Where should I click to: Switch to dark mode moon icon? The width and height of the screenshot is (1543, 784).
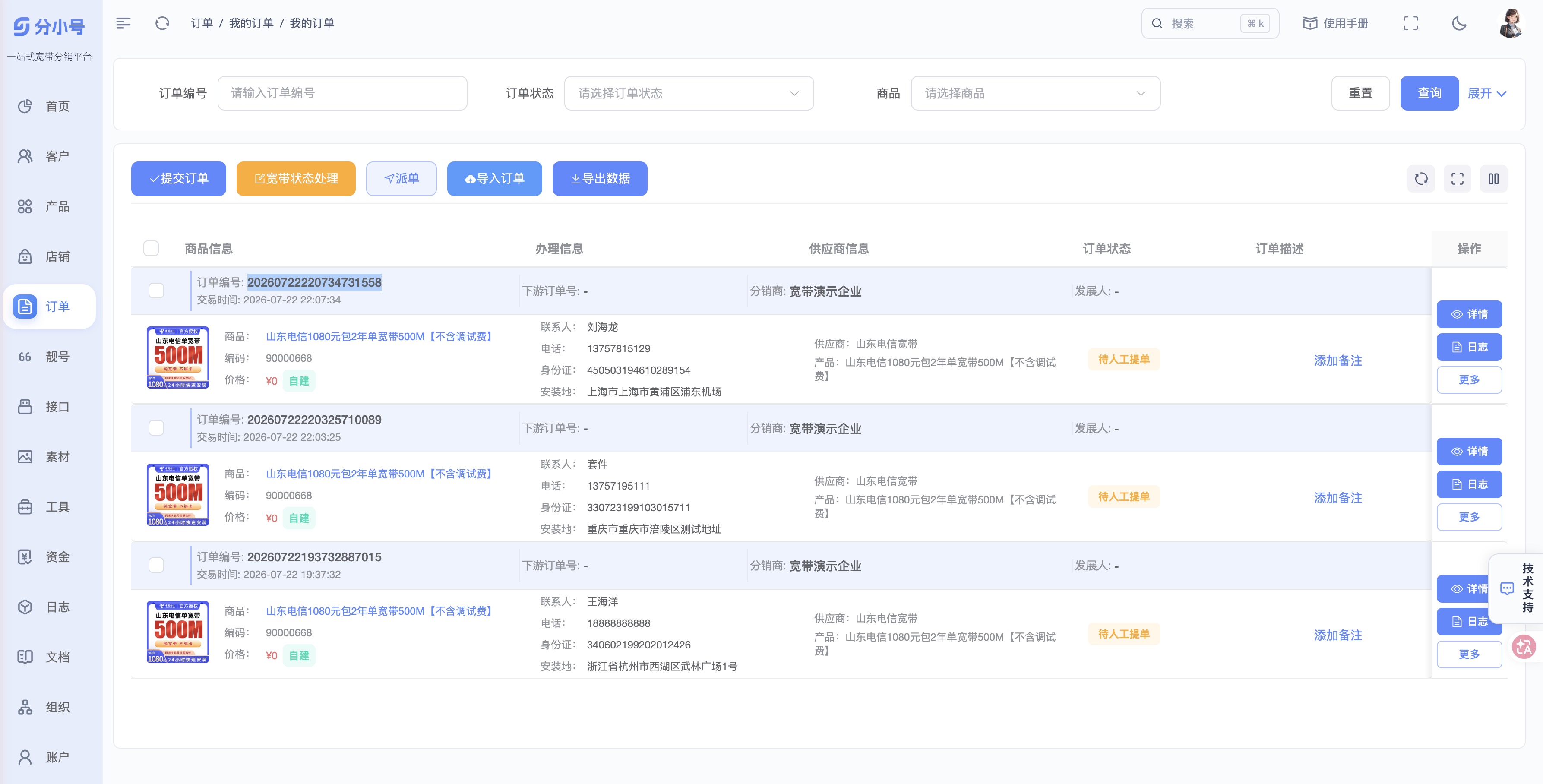coord(1459,23)
